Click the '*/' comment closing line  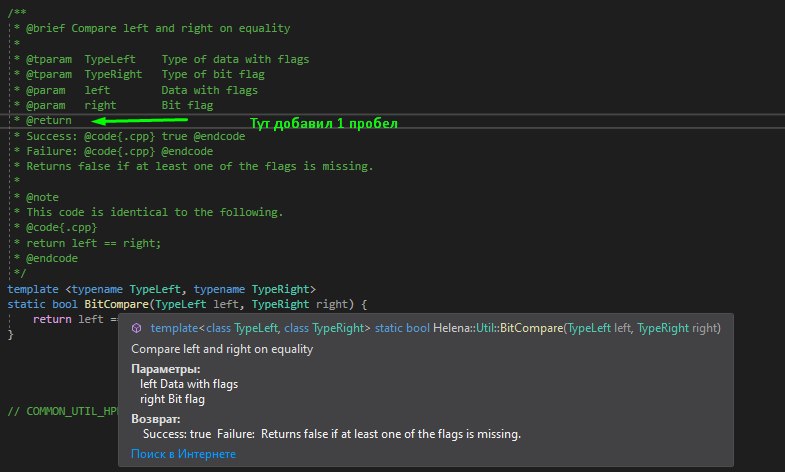tap(20, 273)
